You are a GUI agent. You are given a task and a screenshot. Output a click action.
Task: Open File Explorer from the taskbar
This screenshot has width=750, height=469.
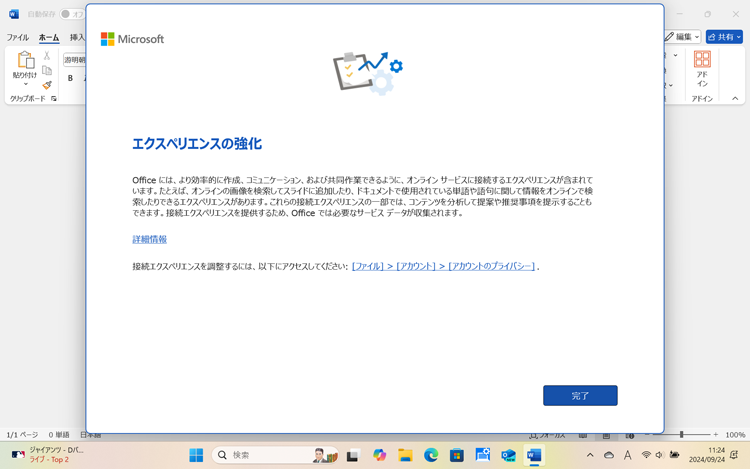(405, 455)
